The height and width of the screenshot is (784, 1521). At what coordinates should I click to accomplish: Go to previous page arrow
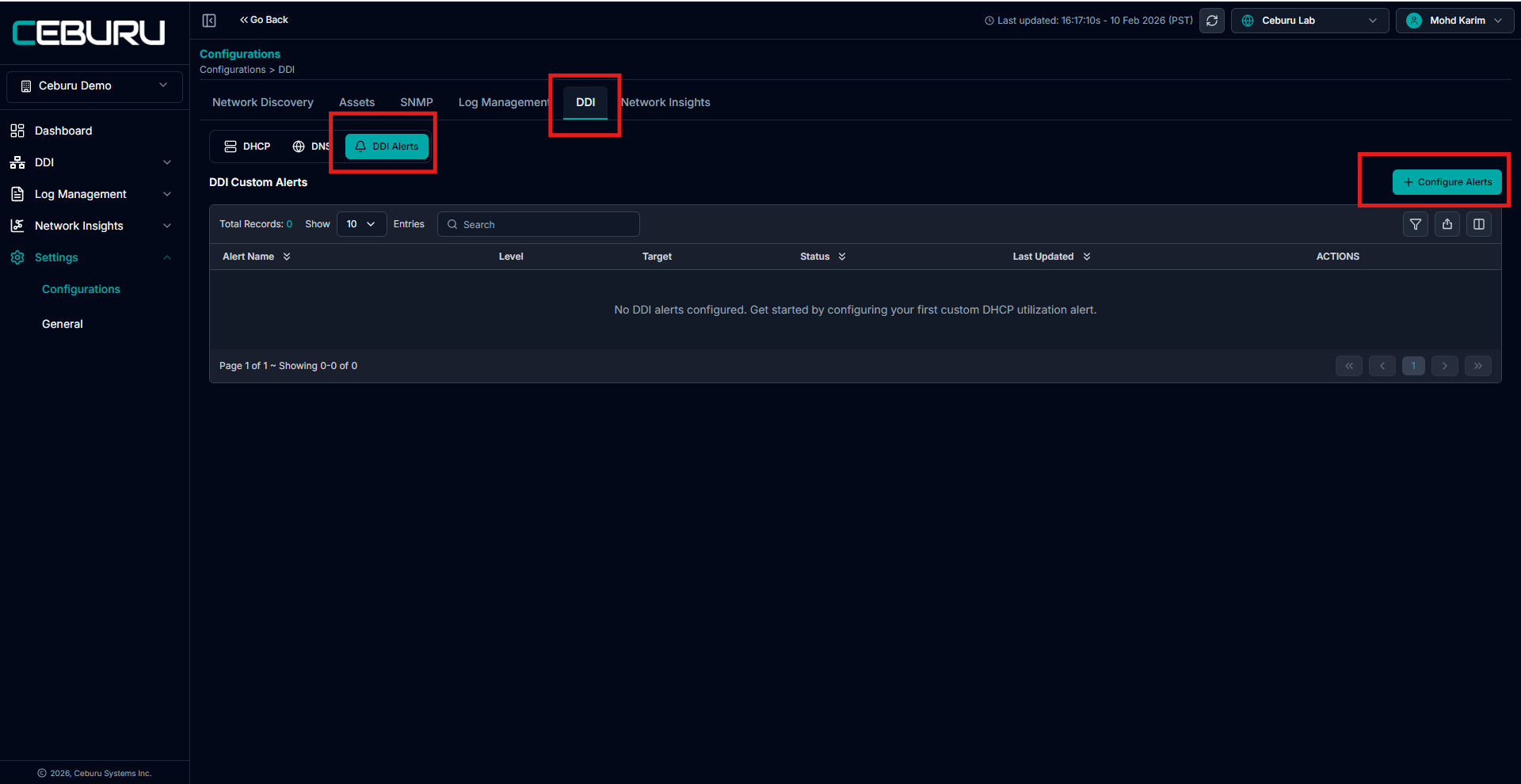pyautogui.click(x=1382, y=366)
